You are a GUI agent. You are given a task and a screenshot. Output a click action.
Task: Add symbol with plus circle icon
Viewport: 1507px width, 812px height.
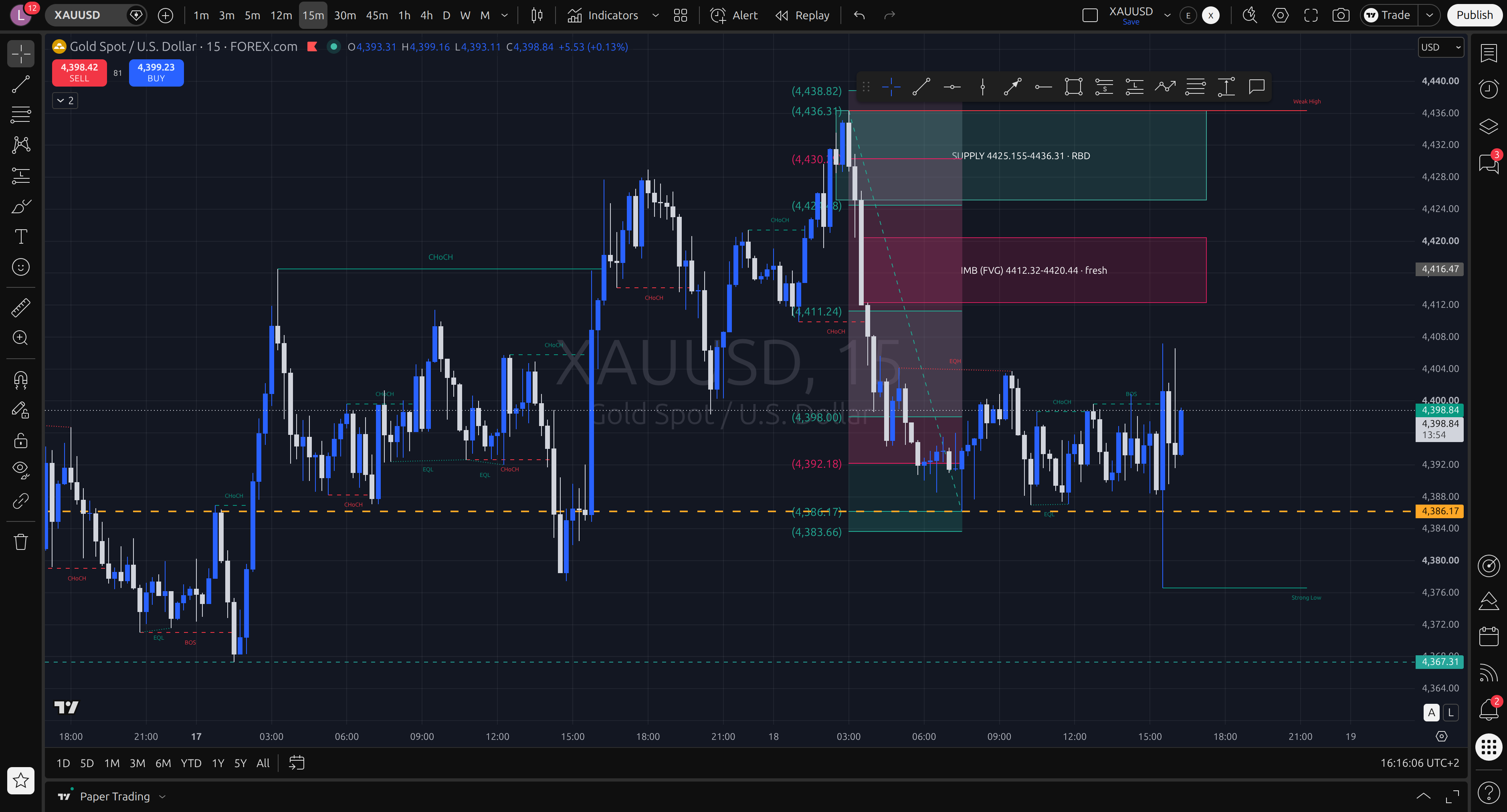[166, 15]
